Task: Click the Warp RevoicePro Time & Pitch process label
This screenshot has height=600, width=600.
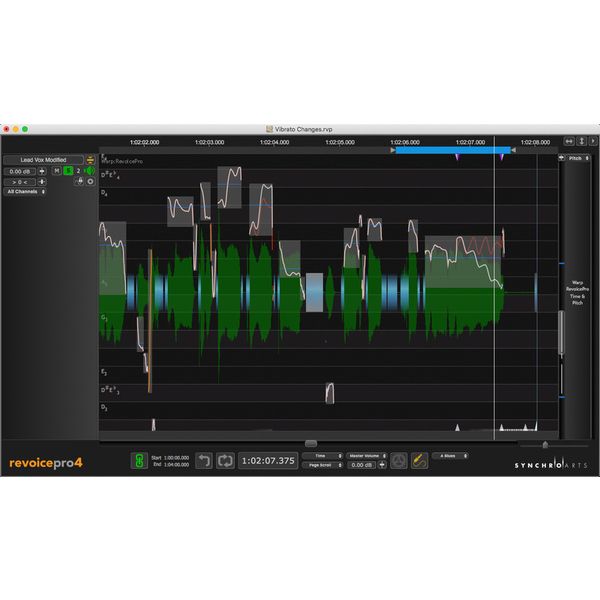Action: (x=577, y=292)
